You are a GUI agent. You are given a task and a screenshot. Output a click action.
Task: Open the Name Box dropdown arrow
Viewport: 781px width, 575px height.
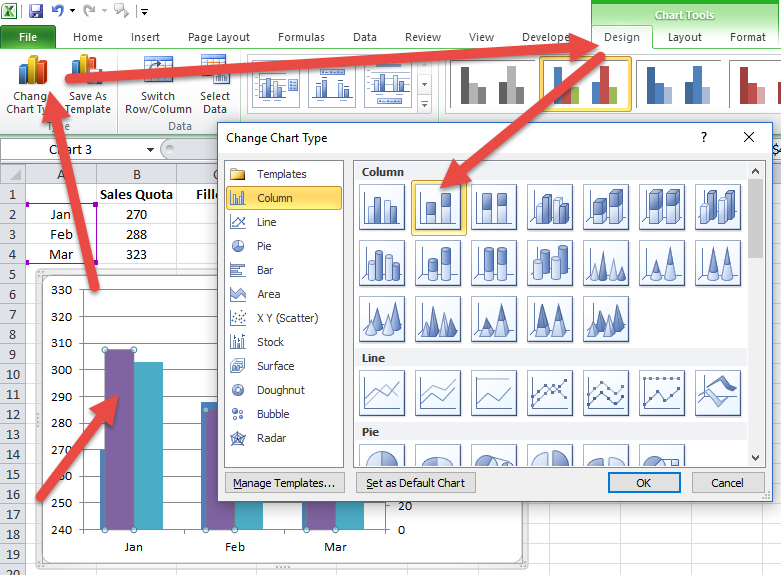click(150, 149)
